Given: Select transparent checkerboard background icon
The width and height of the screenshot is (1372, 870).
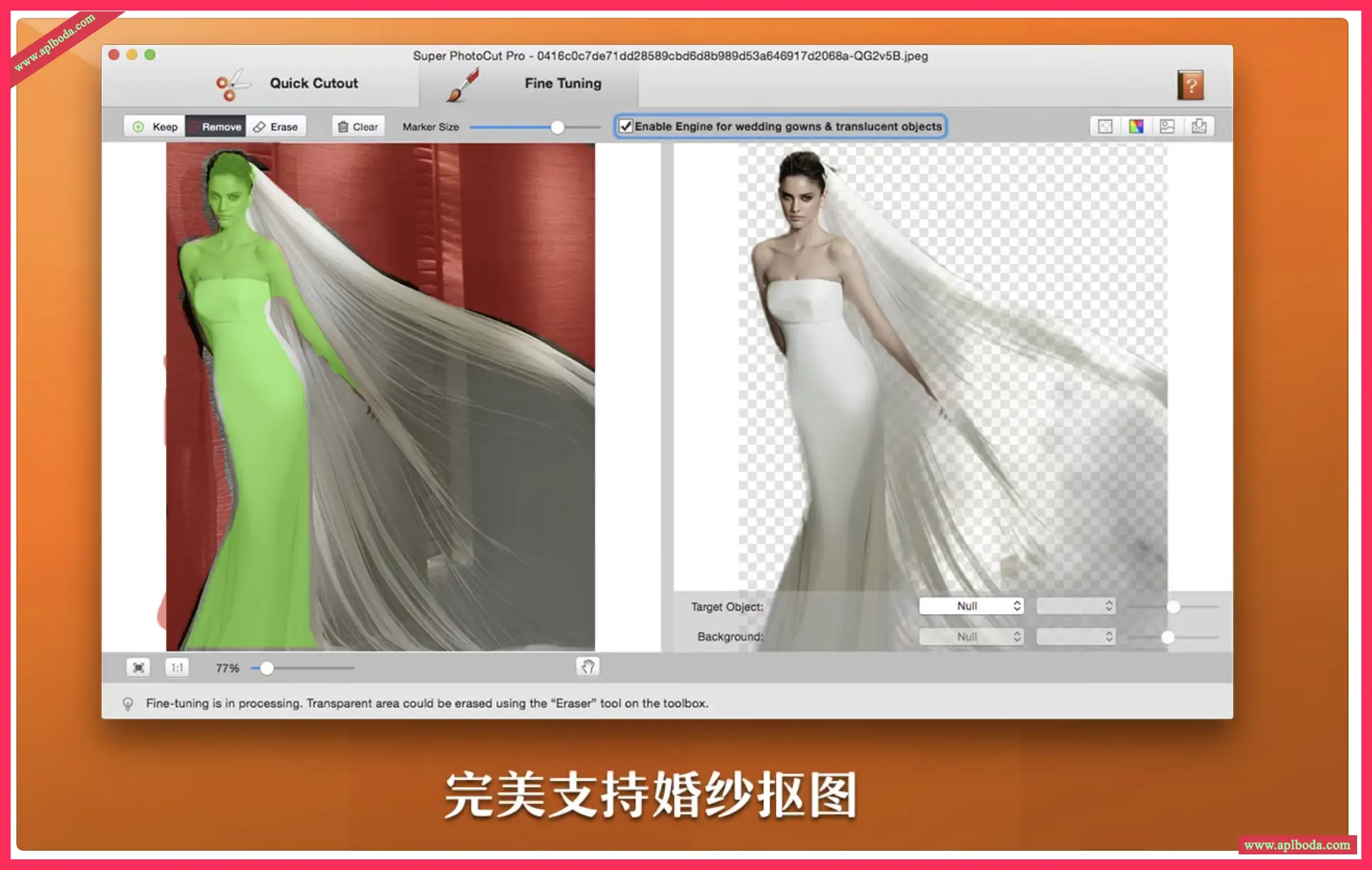Looking at the screenshot, I should (x=1105, y=126).
